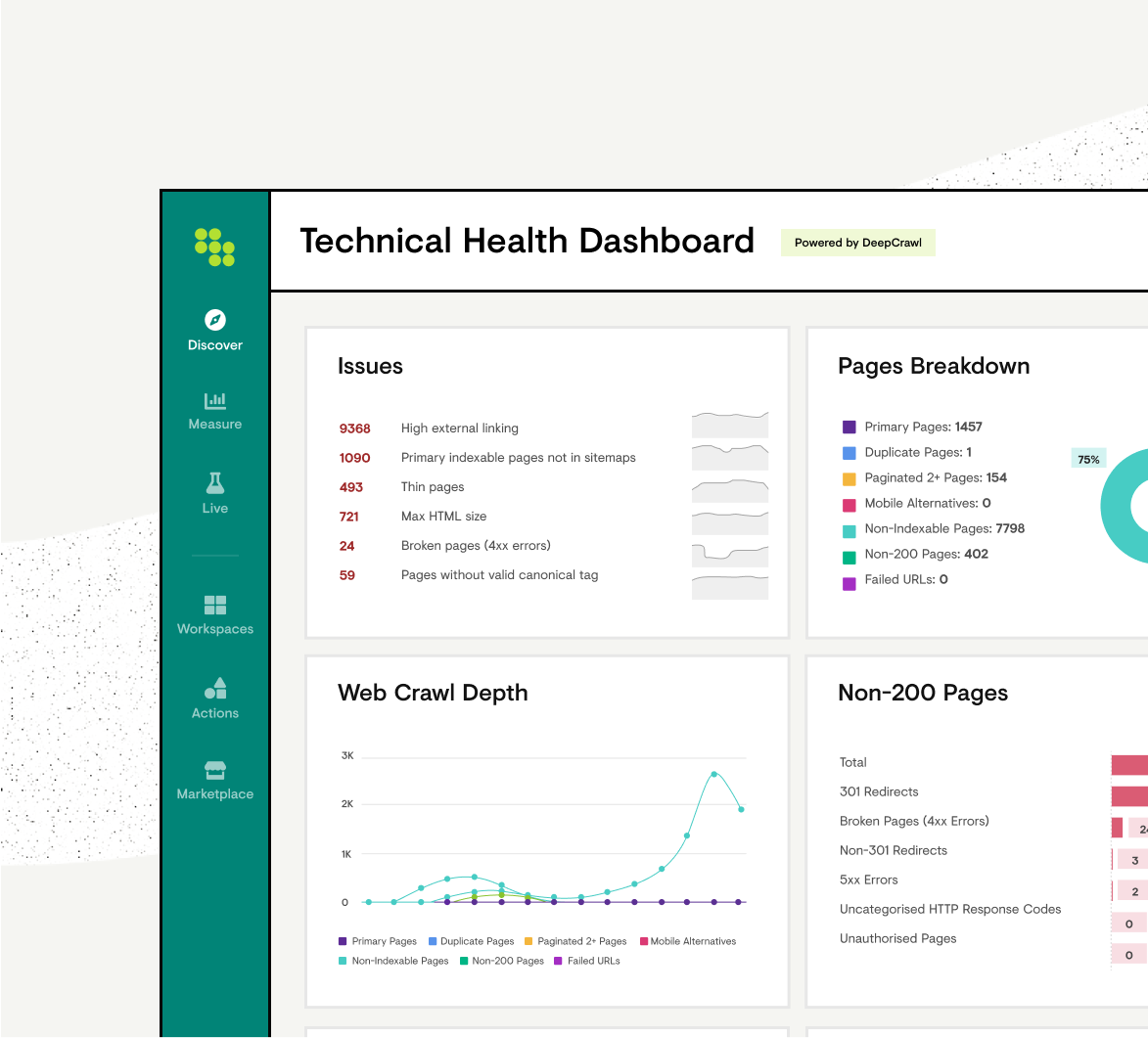Click Duplicate Pages blue swatch in Pages Breakdown
The width and height of the screenshot is (1148, 1038).
(850, 452)
